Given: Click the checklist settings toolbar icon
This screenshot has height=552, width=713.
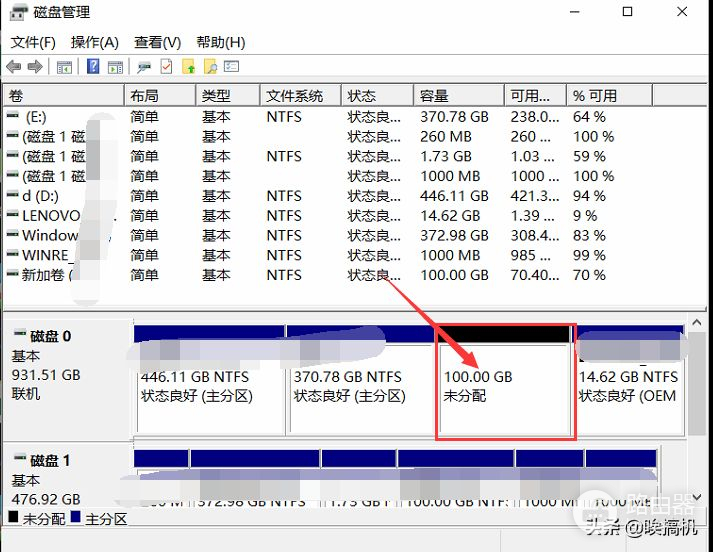Looking at the screenshot, I should click(x=232, y=67).
